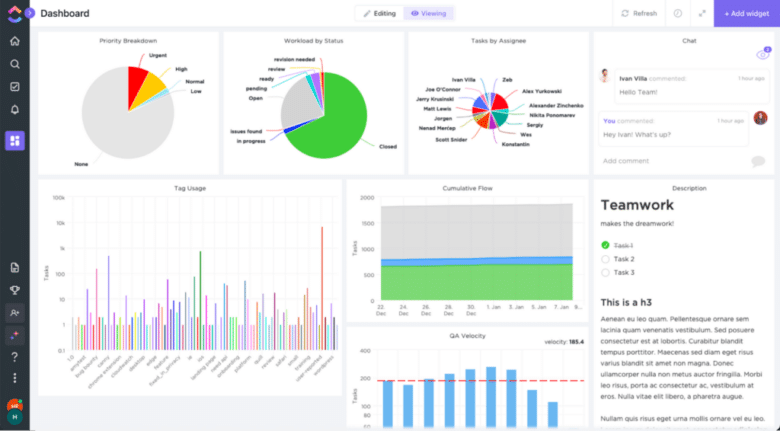Screen dimensions: 780x431
Task: Switch dashboard to Editing mode
Action: 380,13
